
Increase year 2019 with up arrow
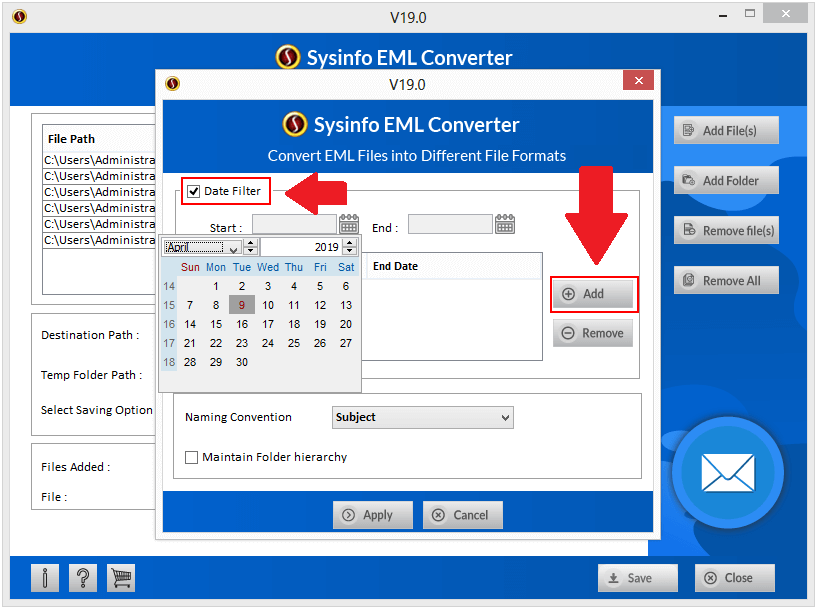[x=350, y=243]
